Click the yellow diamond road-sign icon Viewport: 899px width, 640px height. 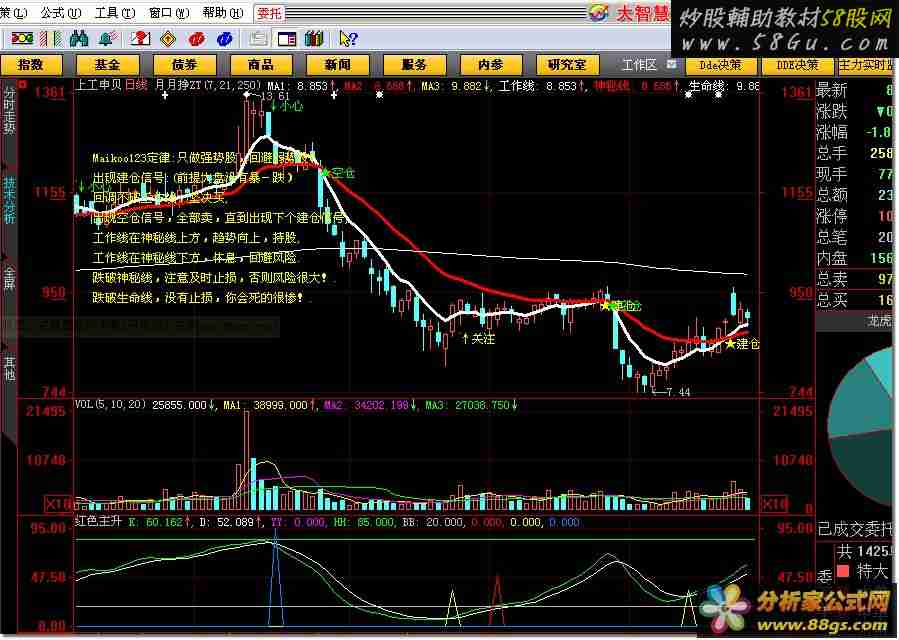pyautogui.click(x=168, y=38)
